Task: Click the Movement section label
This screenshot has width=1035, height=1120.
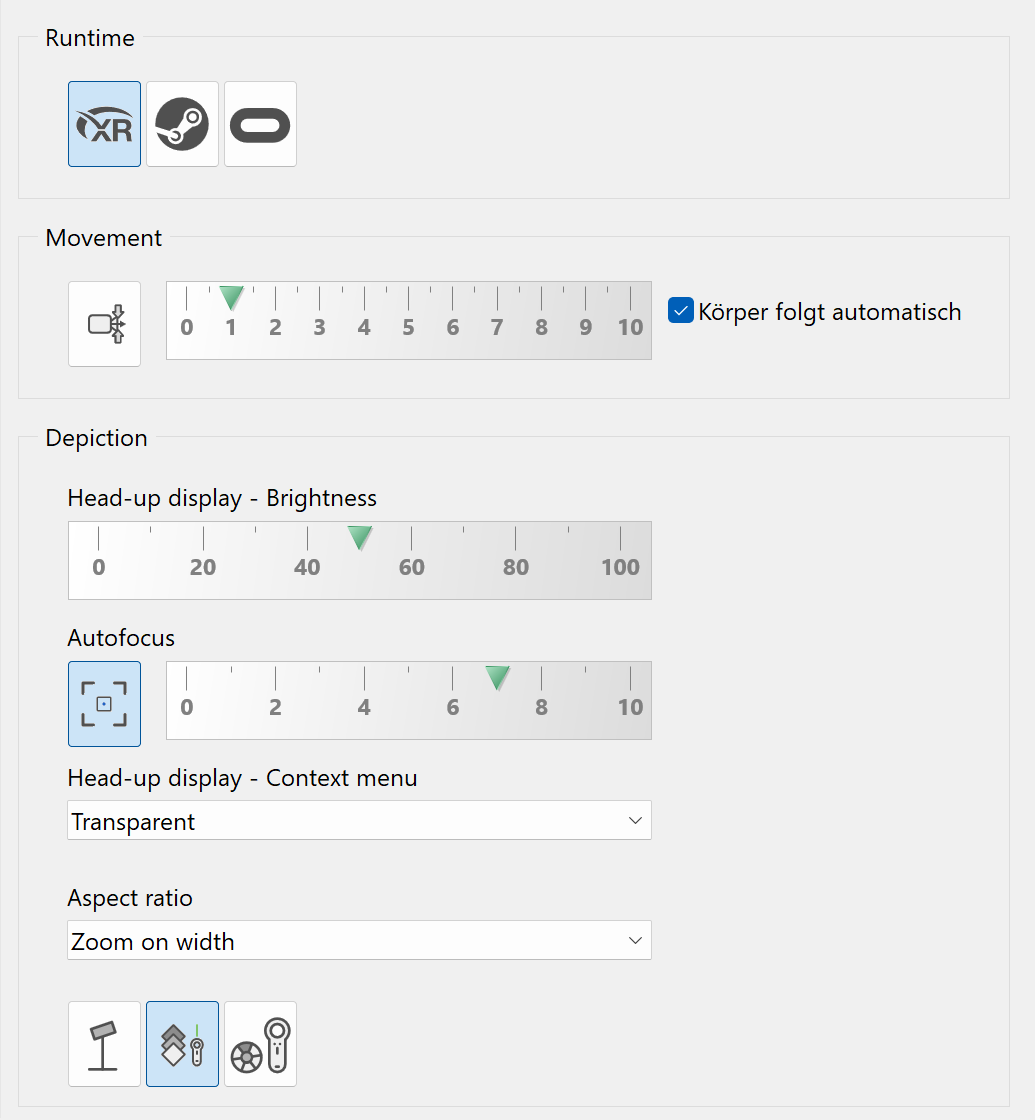Action: (103, 238)
